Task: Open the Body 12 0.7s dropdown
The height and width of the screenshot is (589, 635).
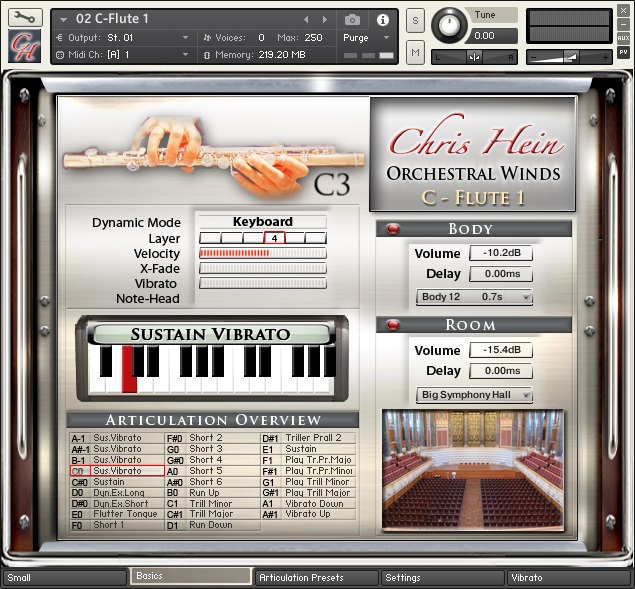Action: click(x=474, y=297)
